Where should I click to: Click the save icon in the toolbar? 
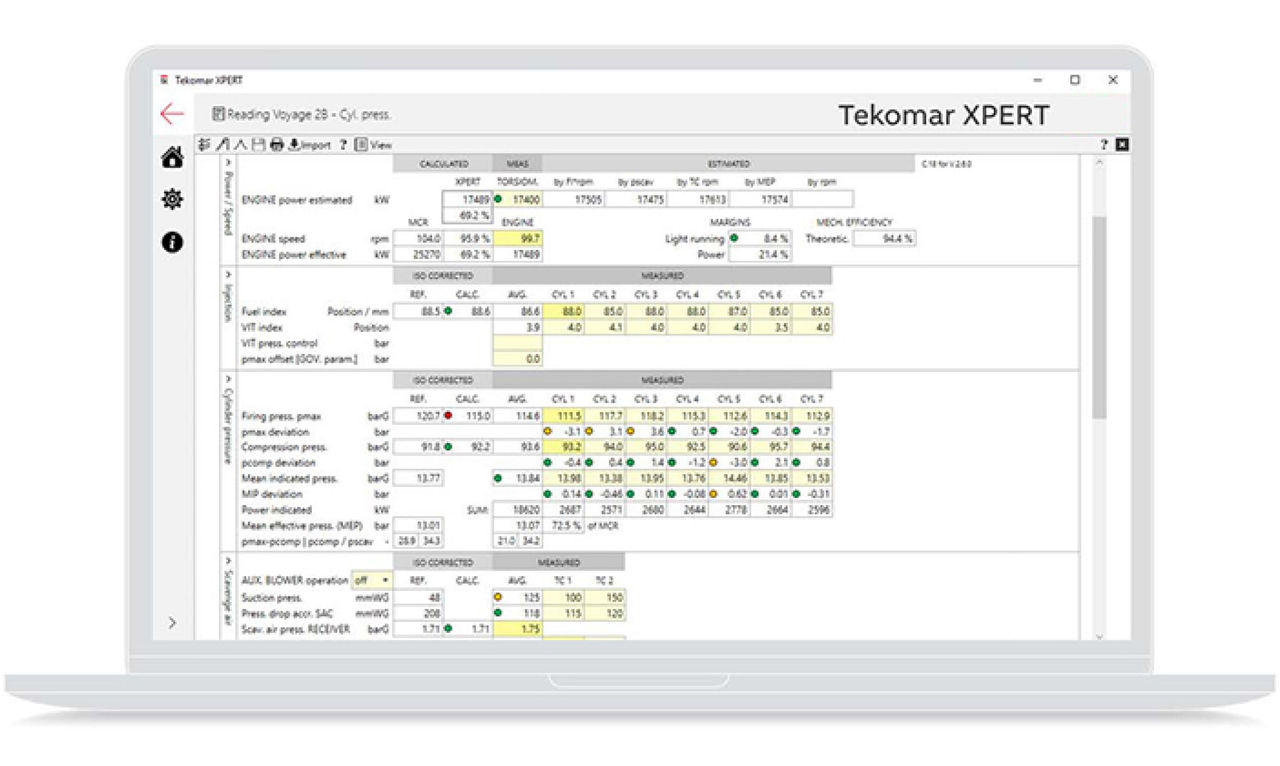pos(259,145)
